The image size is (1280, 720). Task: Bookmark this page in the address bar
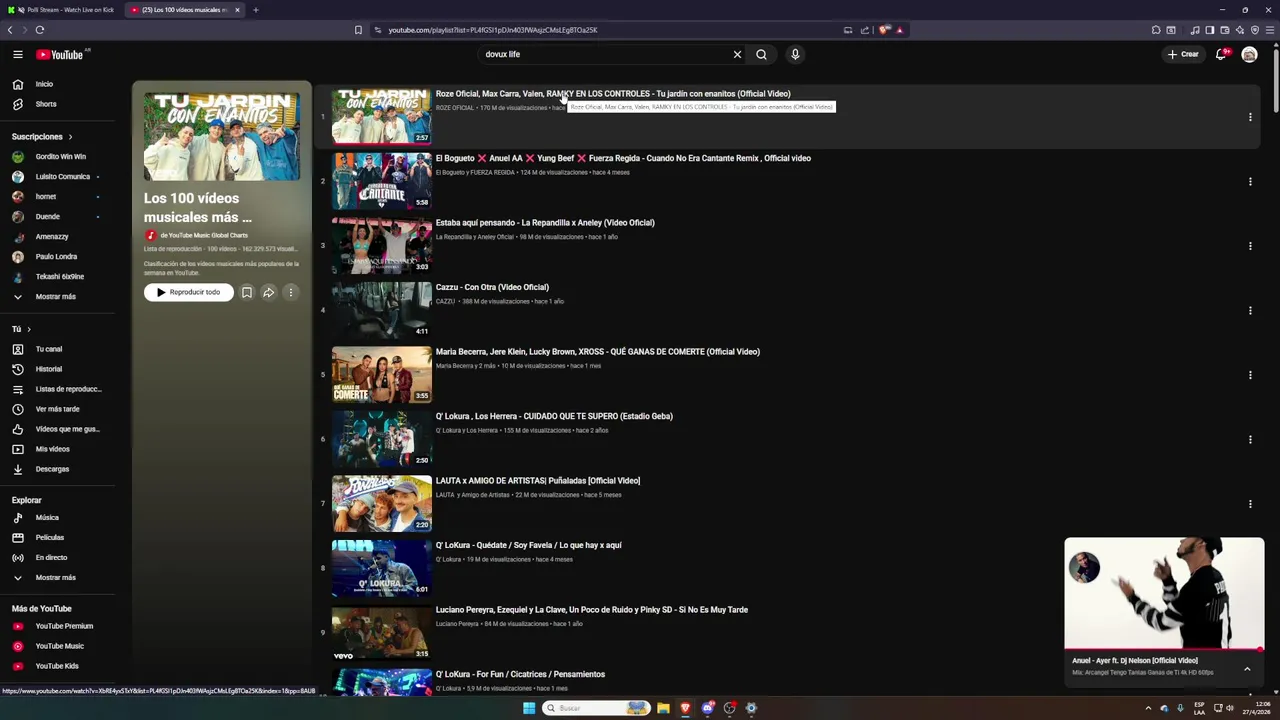click(x=358, y=30)
